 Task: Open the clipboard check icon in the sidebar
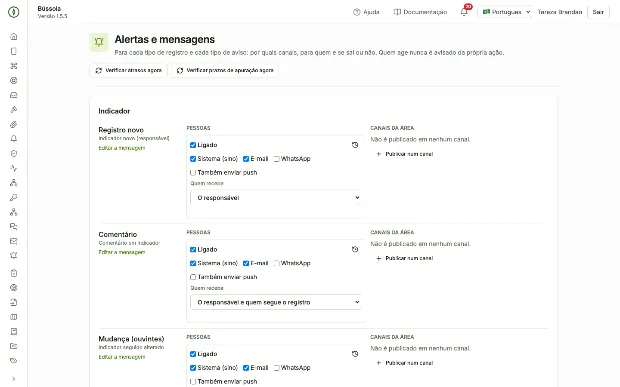pyautogui.click(x=13, y=273)
